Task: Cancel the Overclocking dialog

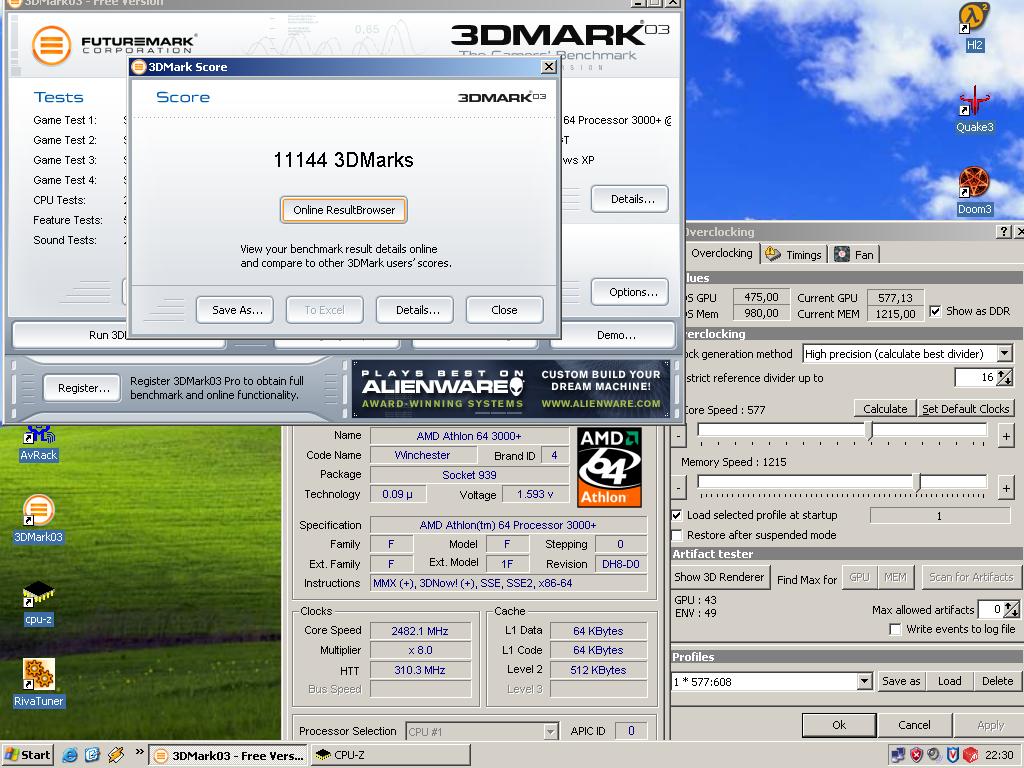Action: point(914,725)
